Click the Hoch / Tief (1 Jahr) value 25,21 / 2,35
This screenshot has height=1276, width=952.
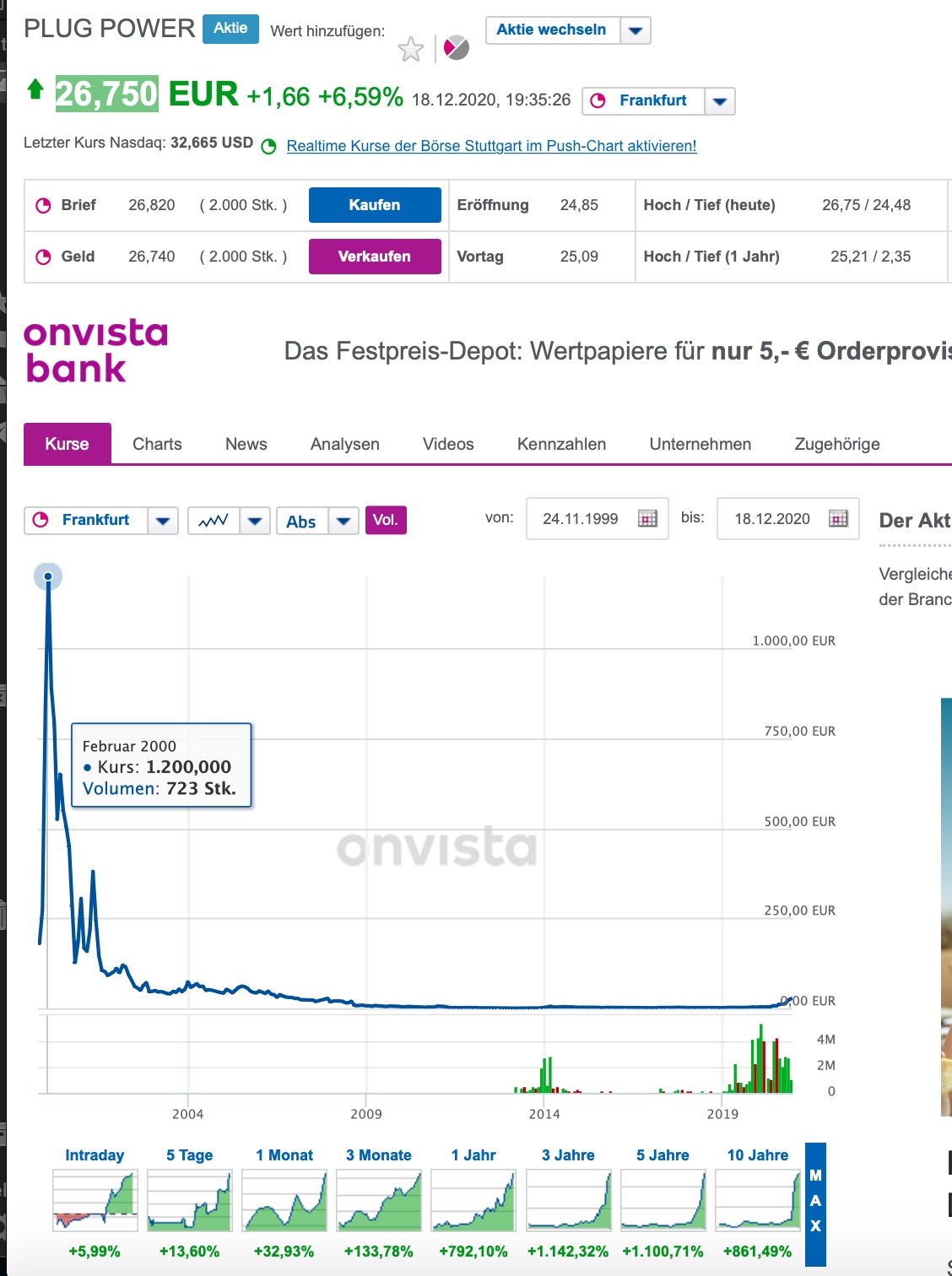[x=871, y=257]
